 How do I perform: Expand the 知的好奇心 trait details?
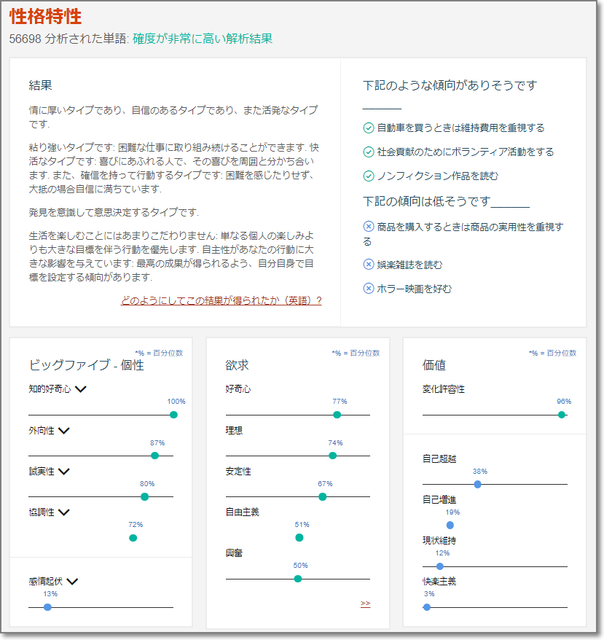(x=81, y=389)
